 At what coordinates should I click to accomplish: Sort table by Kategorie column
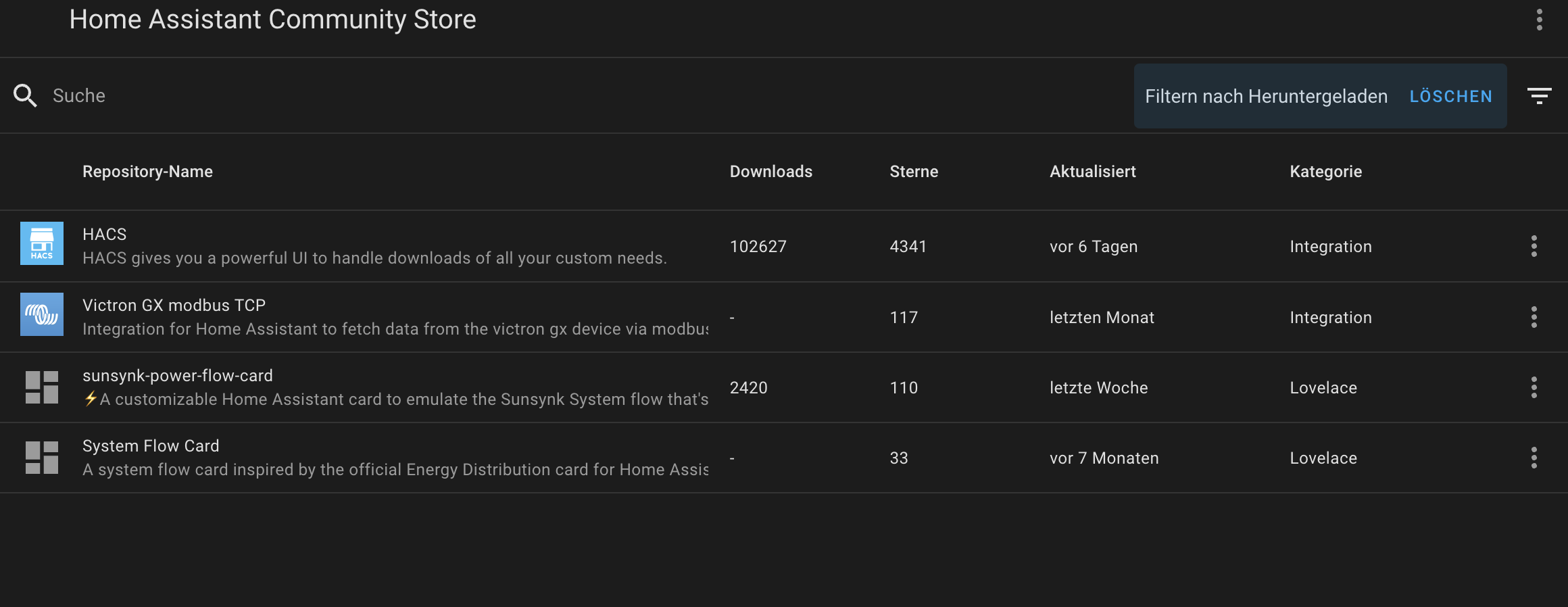point(1325,172)
